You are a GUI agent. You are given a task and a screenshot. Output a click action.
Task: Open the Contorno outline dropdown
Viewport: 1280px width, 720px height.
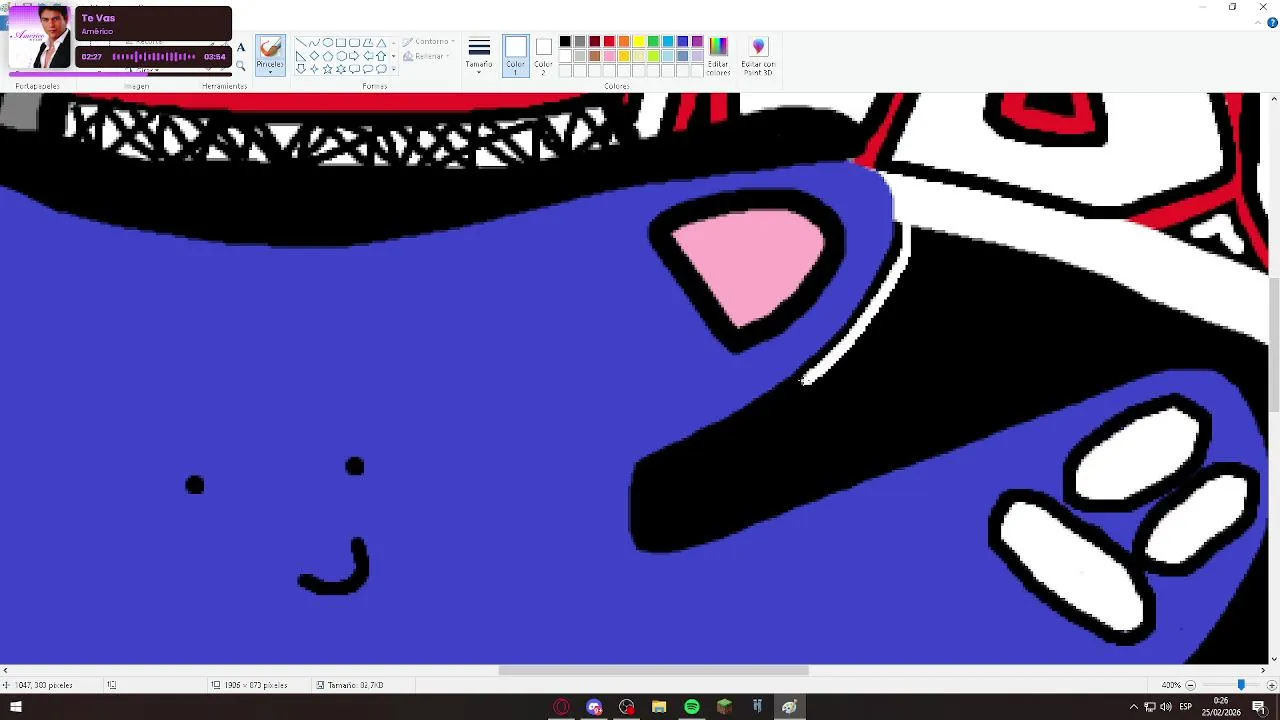(x=429, y=42)
